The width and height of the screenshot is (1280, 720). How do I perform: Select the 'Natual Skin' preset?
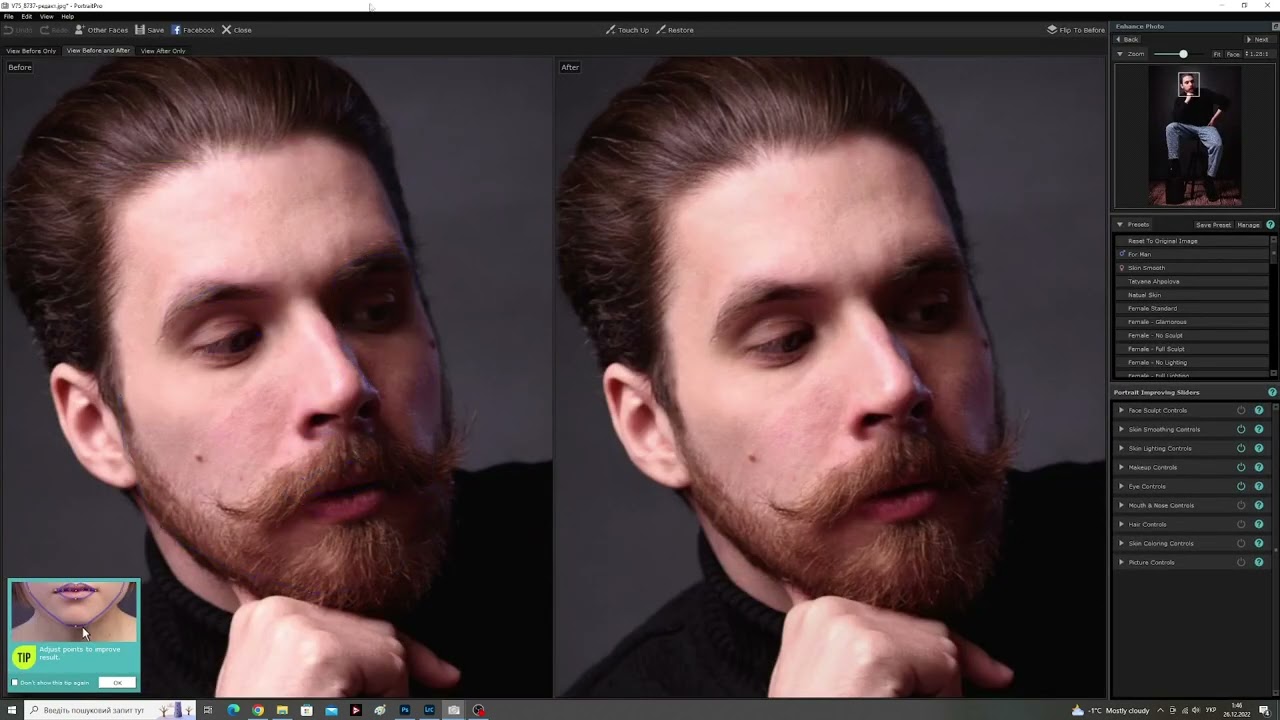click(x=1192, y=295)
